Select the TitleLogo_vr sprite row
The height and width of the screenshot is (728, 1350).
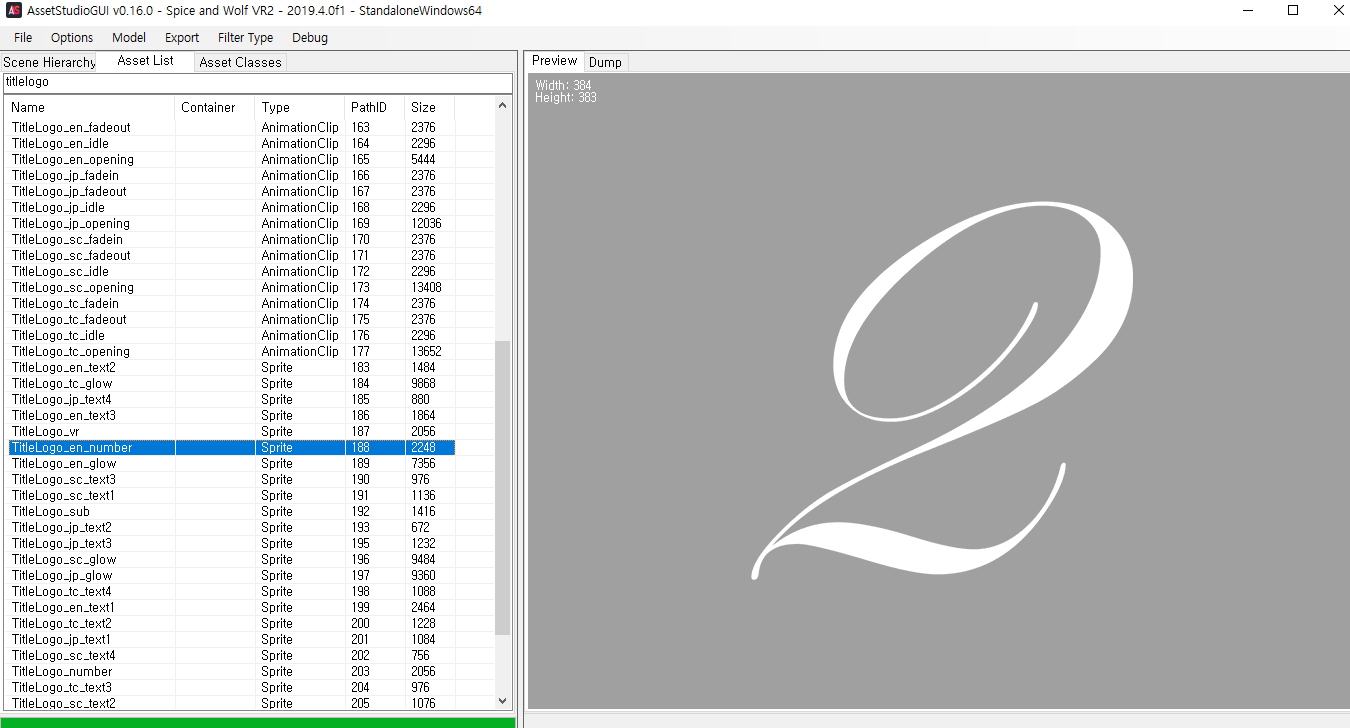point(232,431)
